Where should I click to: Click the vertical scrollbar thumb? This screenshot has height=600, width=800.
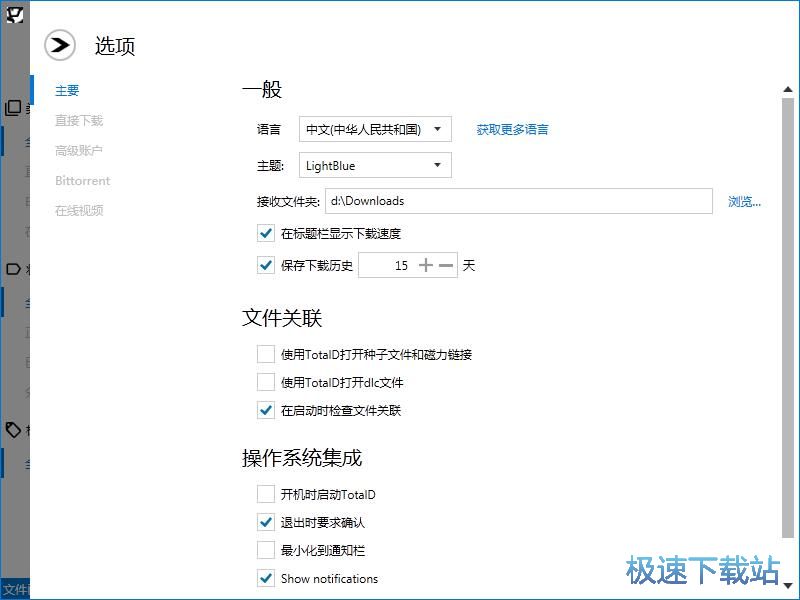788,317
